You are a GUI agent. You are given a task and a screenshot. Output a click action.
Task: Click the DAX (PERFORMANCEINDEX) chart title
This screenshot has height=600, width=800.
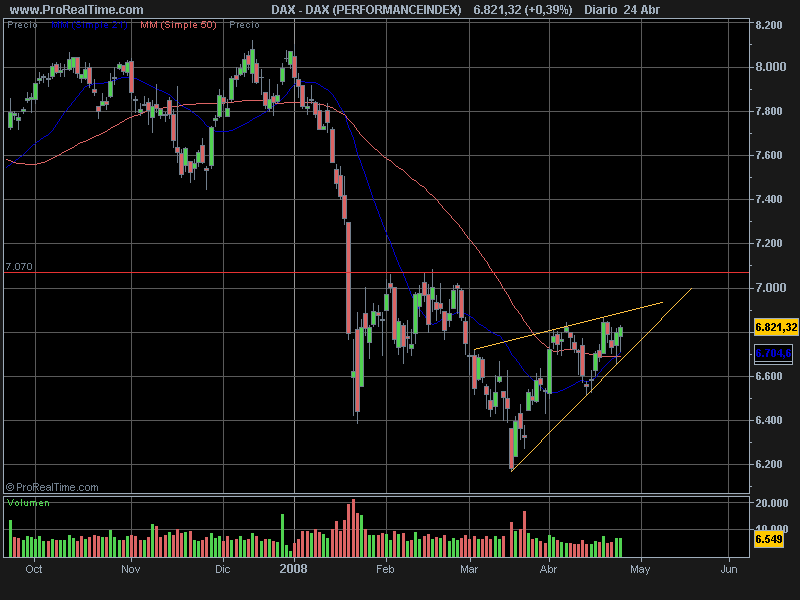click(x=366, y=10)
